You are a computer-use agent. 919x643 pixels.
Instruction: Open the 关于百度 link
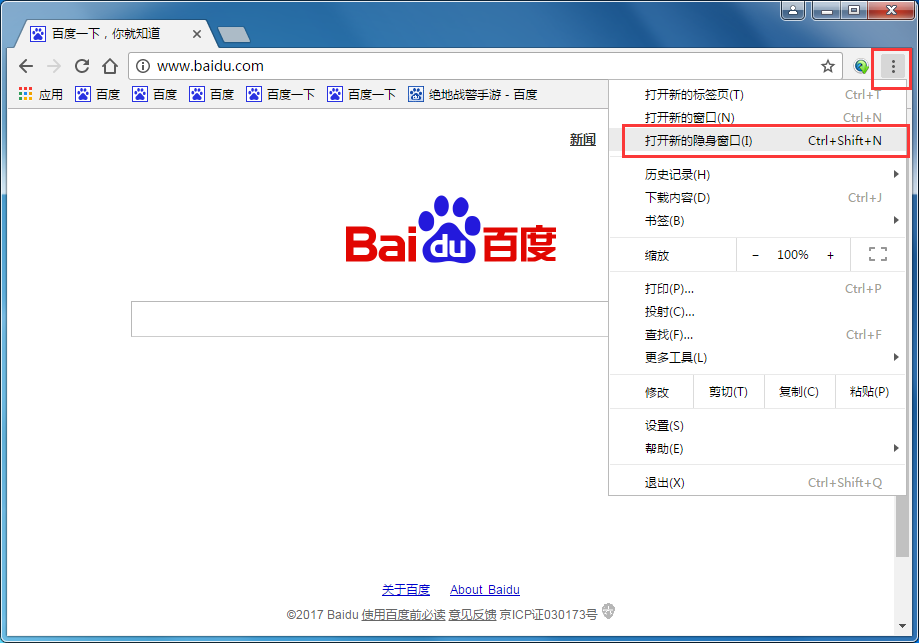(405, 589)
